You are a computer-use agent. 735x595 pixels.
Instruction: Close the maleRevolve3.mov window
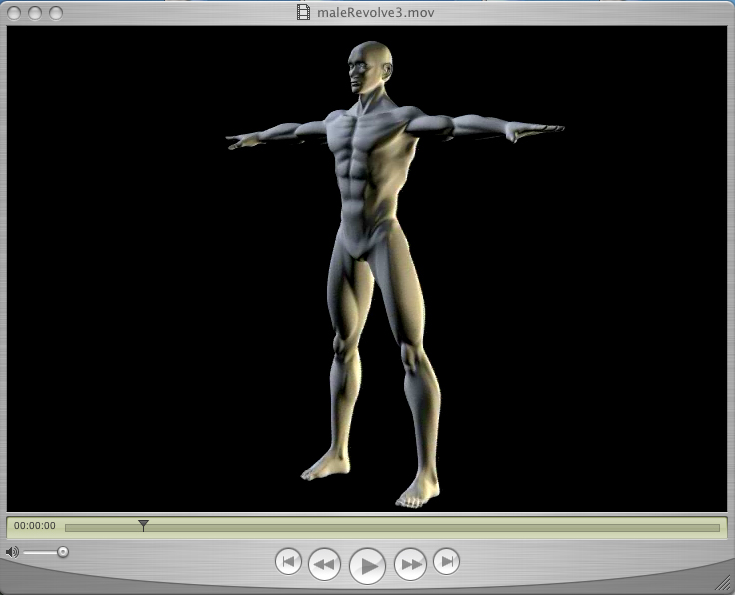[x=14, y=13]
